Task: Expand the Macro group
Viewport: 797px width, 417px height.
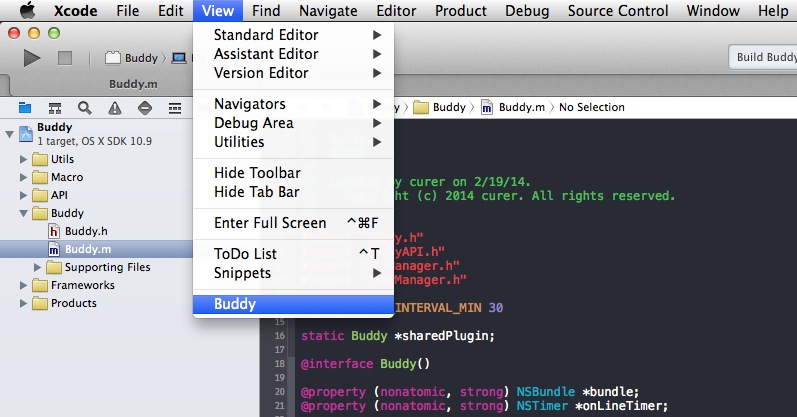Action: pos(23,177)
